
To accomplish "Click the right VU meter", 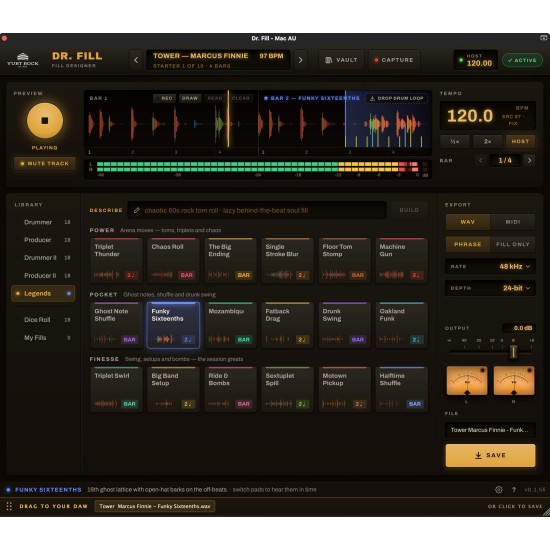I will tap(514, 381).
